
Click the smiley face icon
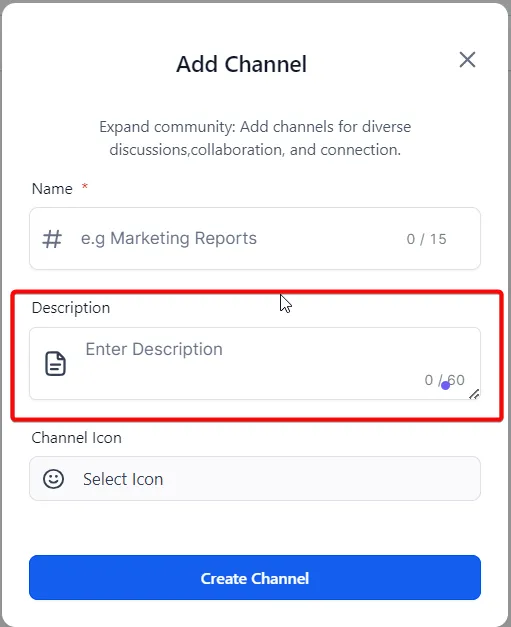point(53,479)
